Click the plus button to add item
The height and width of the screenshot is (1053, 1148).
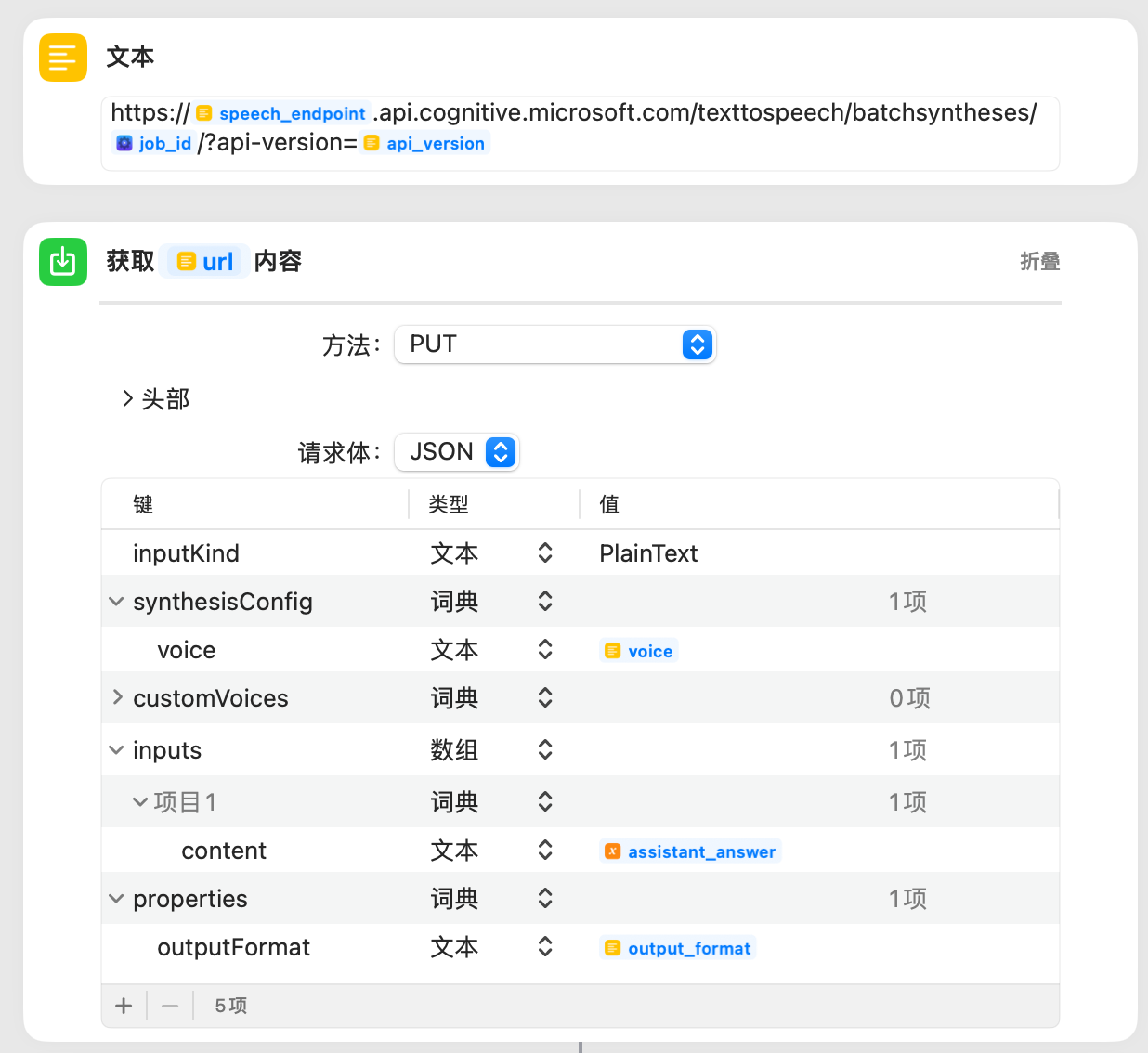coord(124,1006)
